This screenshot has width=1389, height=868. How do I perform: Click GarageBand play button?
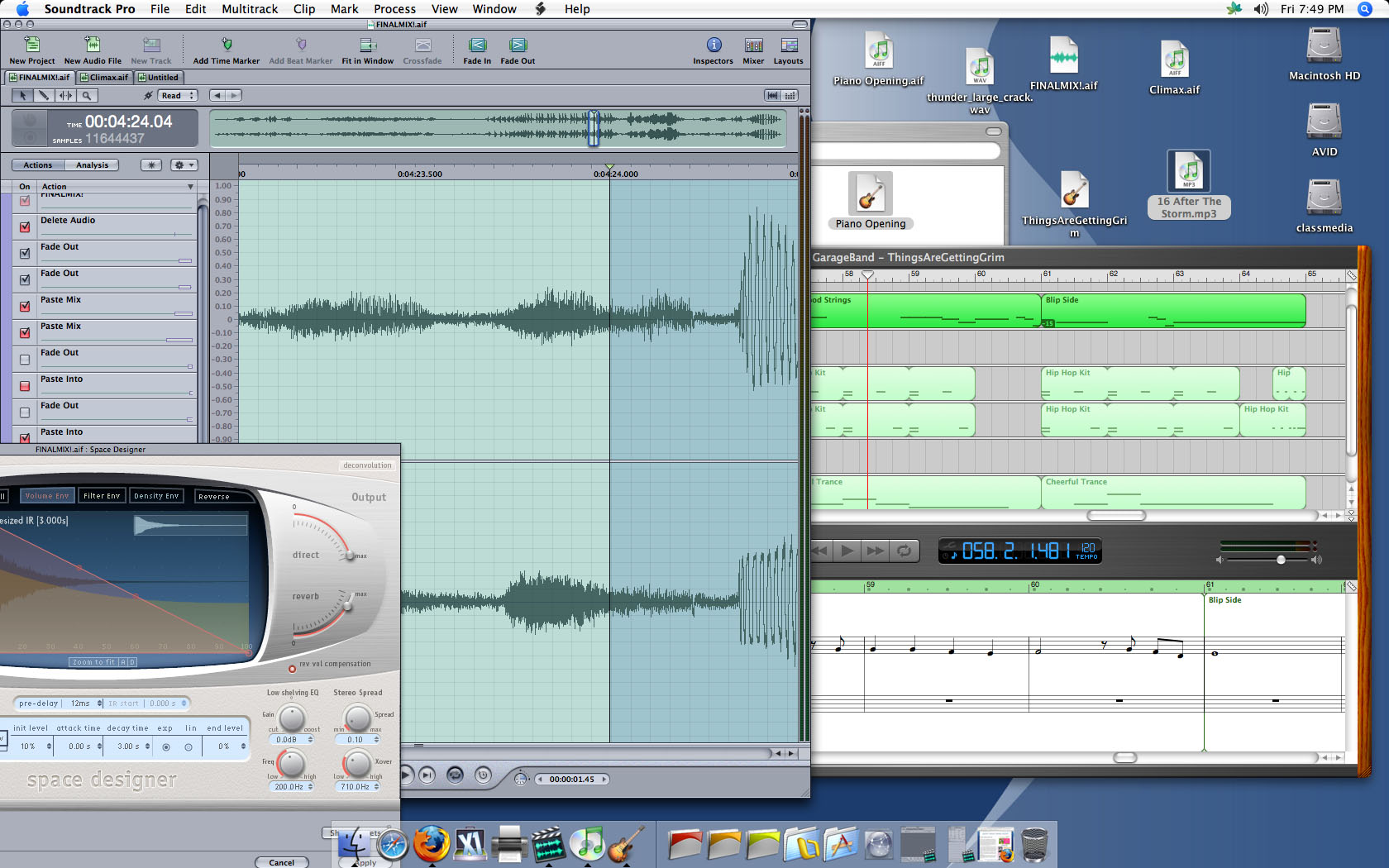[847, 551]
